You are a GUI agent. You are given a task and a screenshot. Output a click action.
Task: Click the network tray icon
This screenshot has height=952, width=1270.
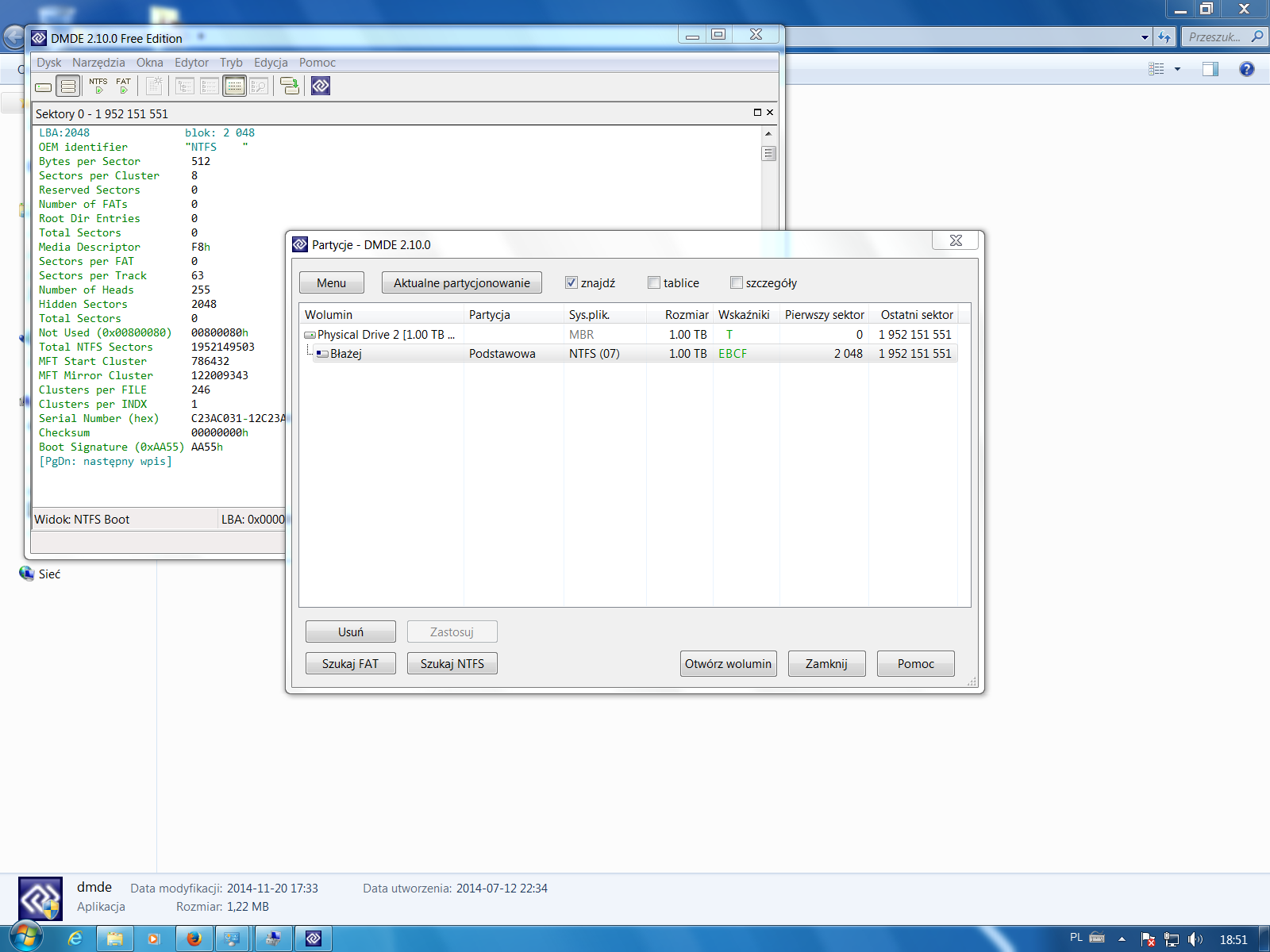coord(1172,939)
